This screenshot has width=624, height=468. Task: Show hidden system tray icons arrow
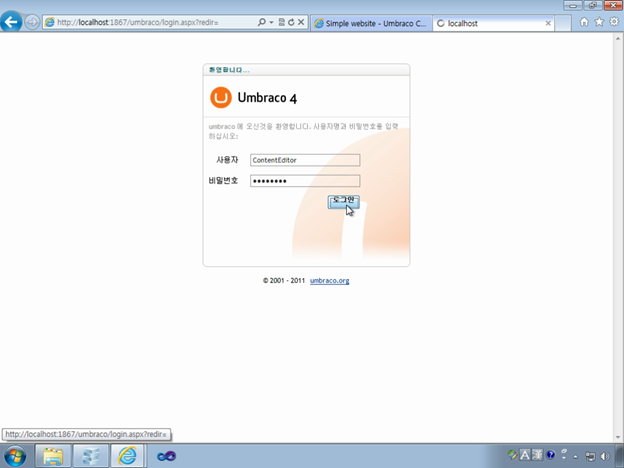click(x=575, y=457)
